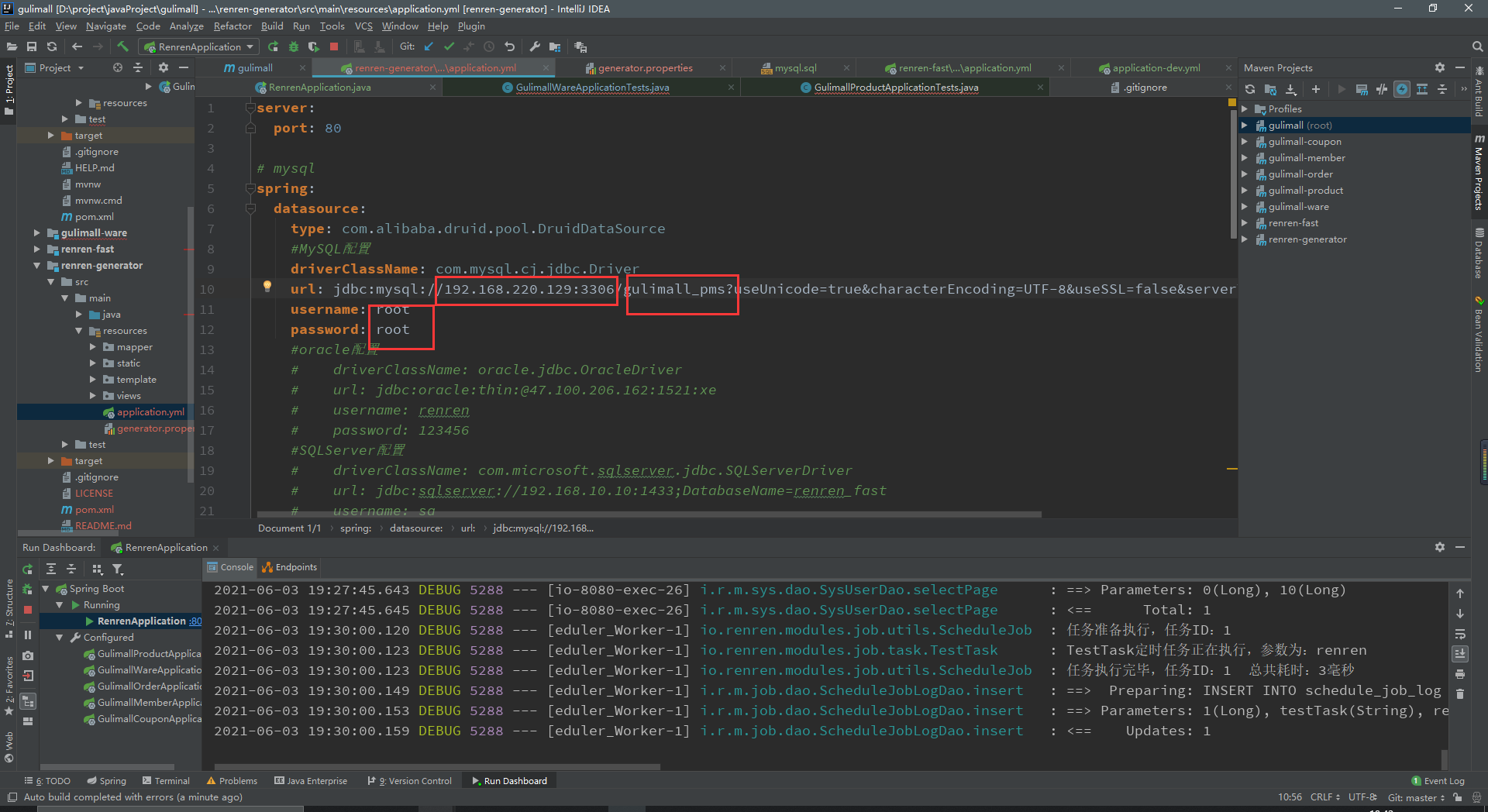Image resolution: width=1488 pixels, height=812 pixels.
Task: Expand the gulimall-ware folder in Project tree
Action: click(x=36, y=232)
